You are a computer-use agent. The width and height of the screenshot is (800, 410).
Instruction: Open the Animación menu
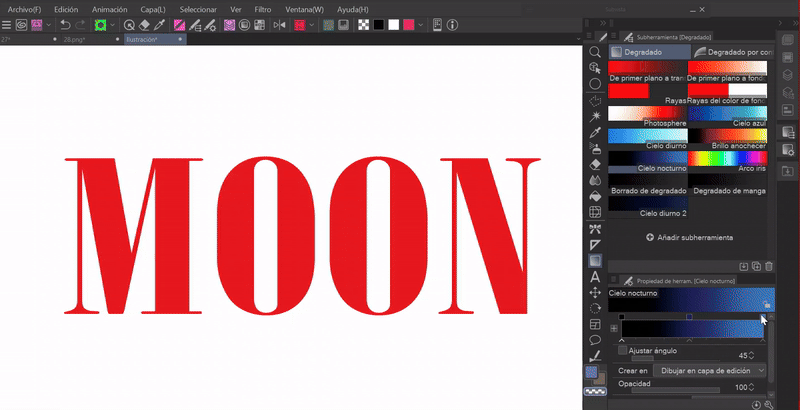tap(110, 9)
